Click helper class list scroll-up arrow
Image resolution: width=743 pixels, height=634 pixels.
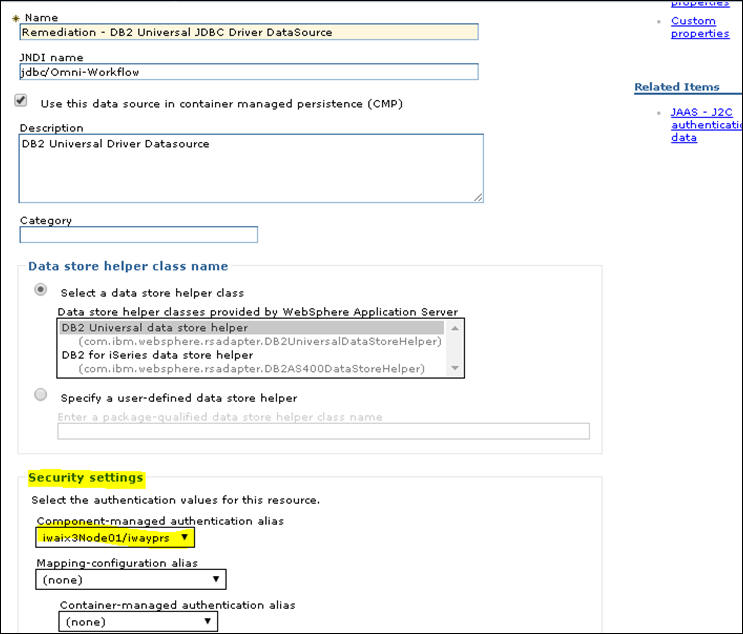(x=455, y=328)
